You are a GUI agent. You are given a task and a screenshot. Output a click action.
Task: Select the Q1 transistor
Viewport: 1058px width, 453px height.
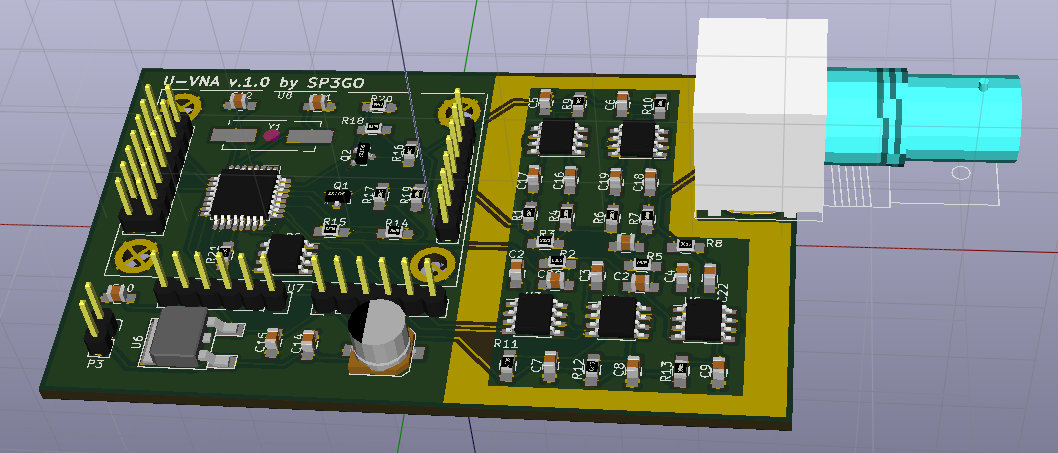pos(337,194)
